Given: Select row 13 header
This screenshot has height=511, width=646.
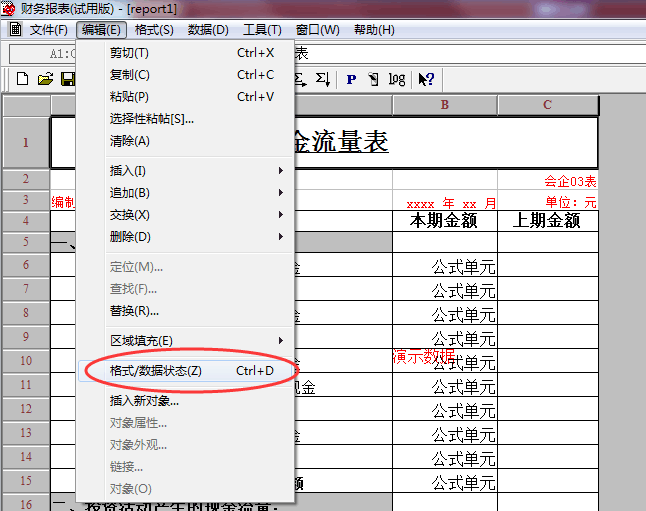Looking at the screenshot, I should click(26, 433).
